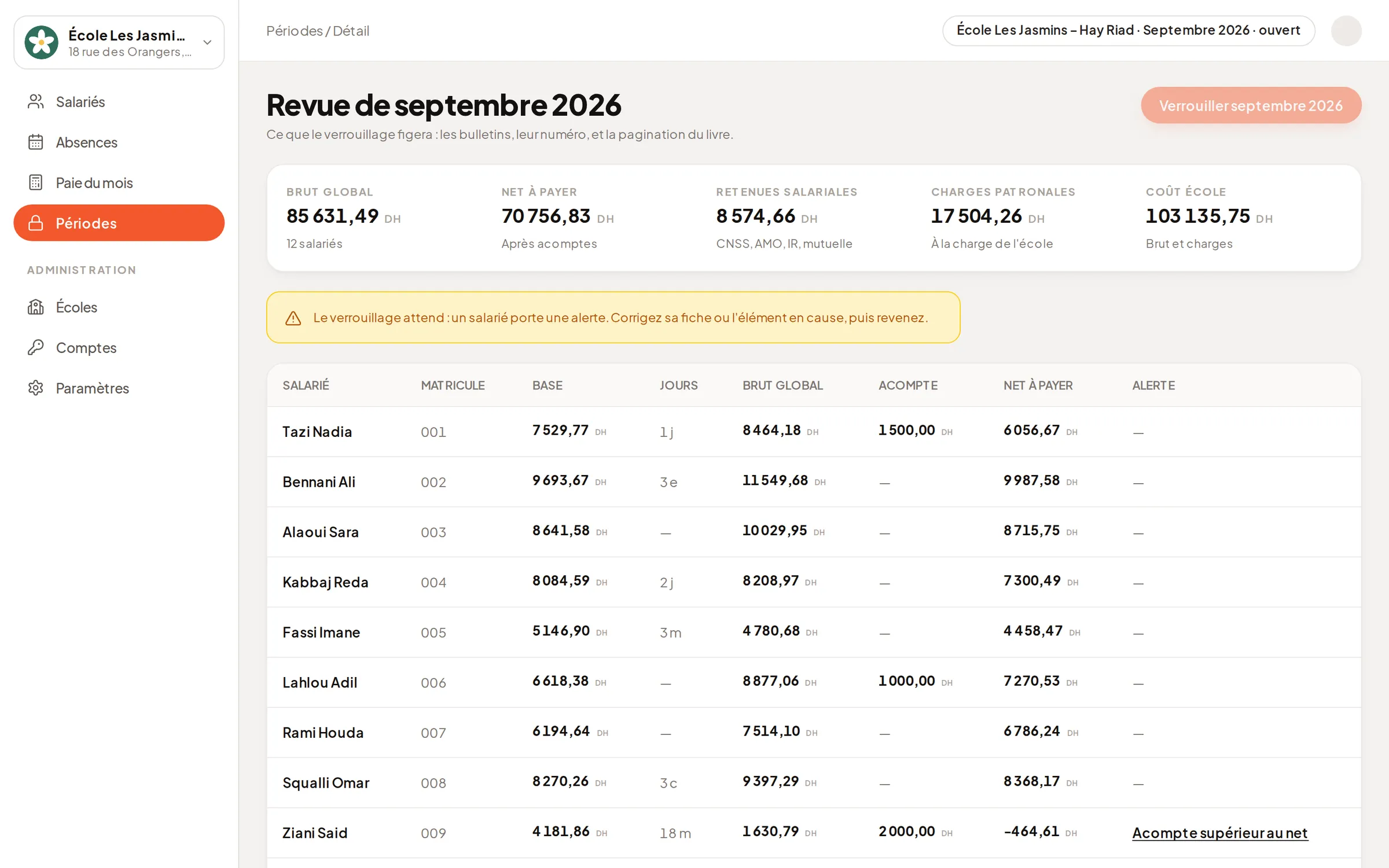Click the BRUT GLOBAL column header
Screen dimensions: 1389x868
click(782, 385)
